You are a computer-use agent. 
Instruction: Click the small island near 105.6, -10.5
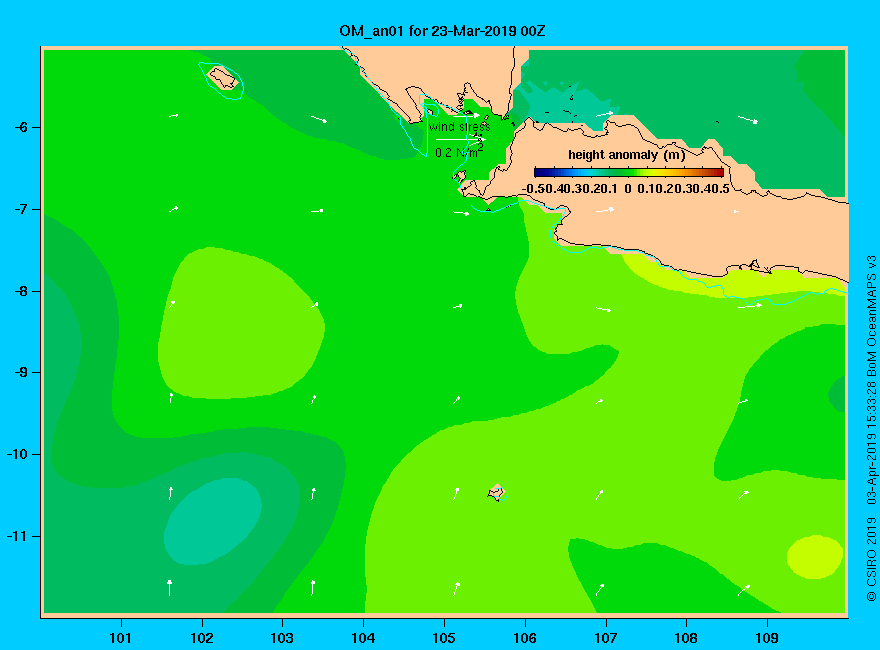pyautogui.click(x=497, y=493)
